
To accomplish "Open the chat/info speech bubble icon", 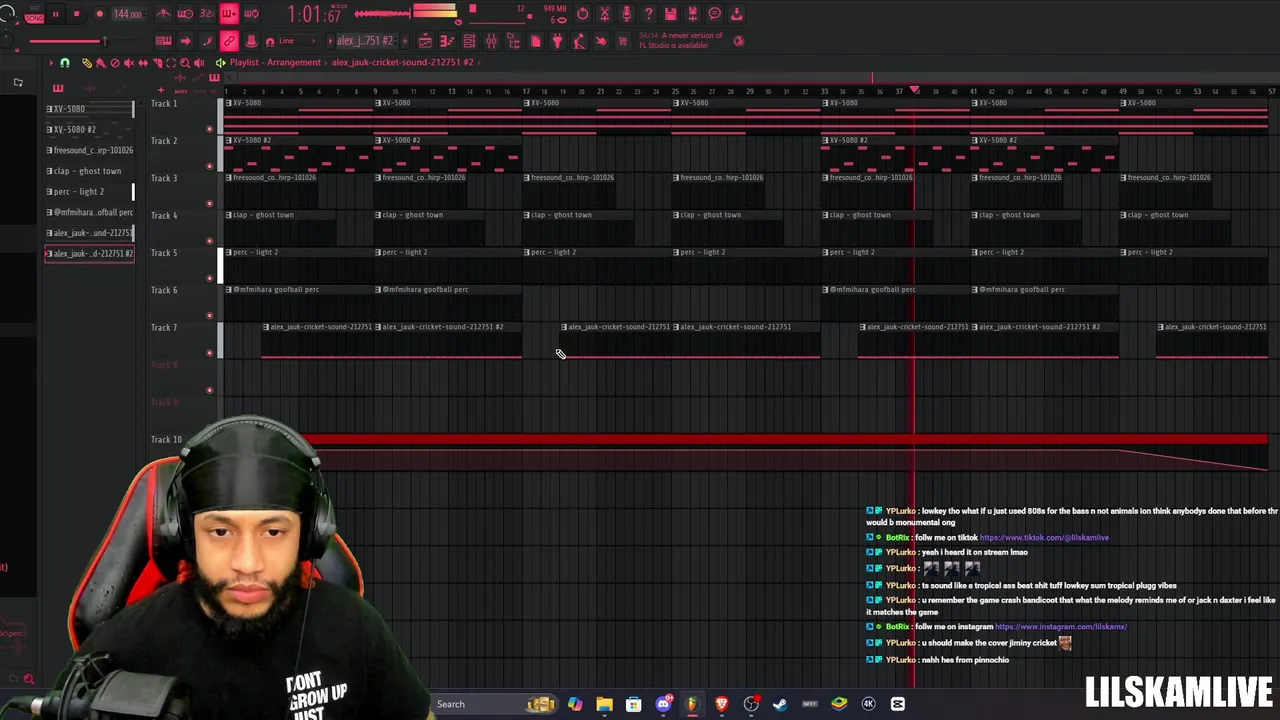I will tap(715, 14).
